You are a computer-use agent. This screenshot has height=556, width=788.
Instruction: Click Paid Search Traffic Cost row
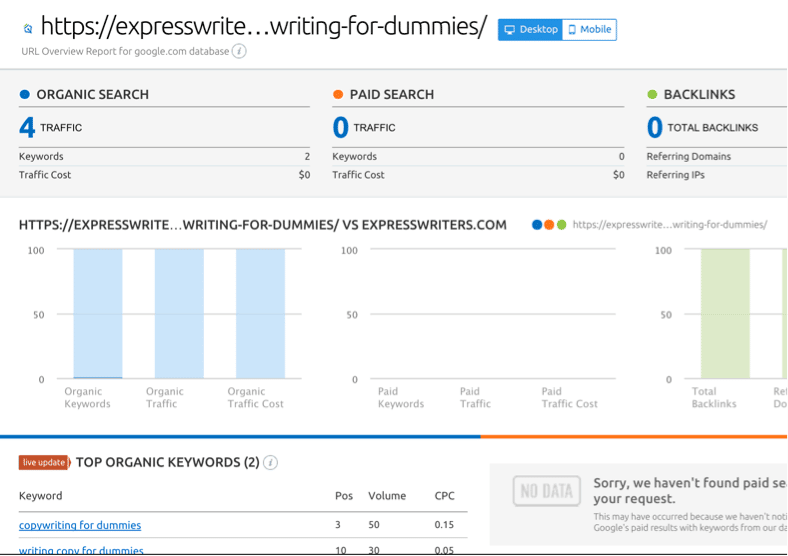[x=478, y=175]
